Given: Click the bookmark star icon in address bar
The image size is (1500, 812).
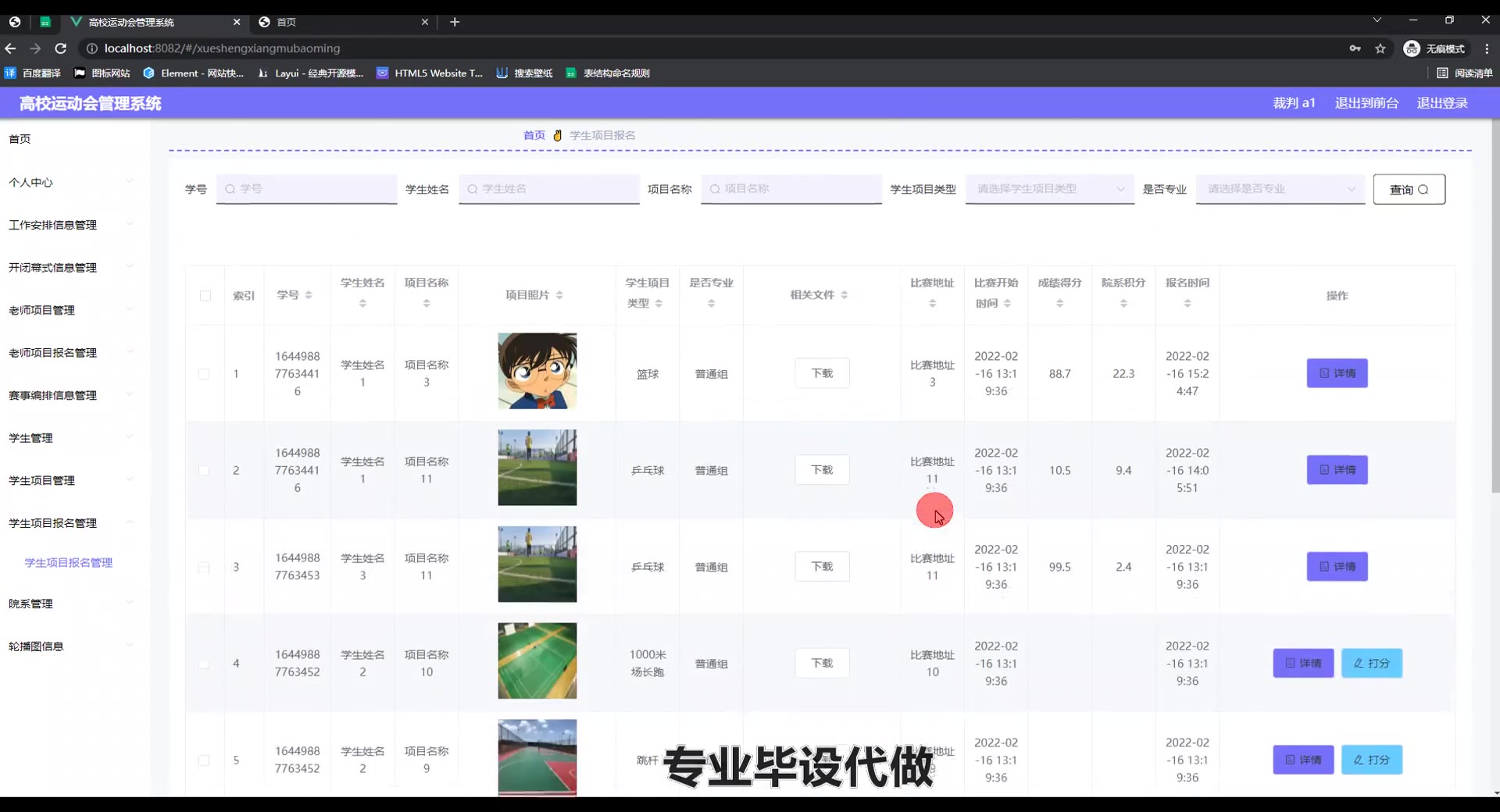Looking at the screenshot, I should [1380, 48].
